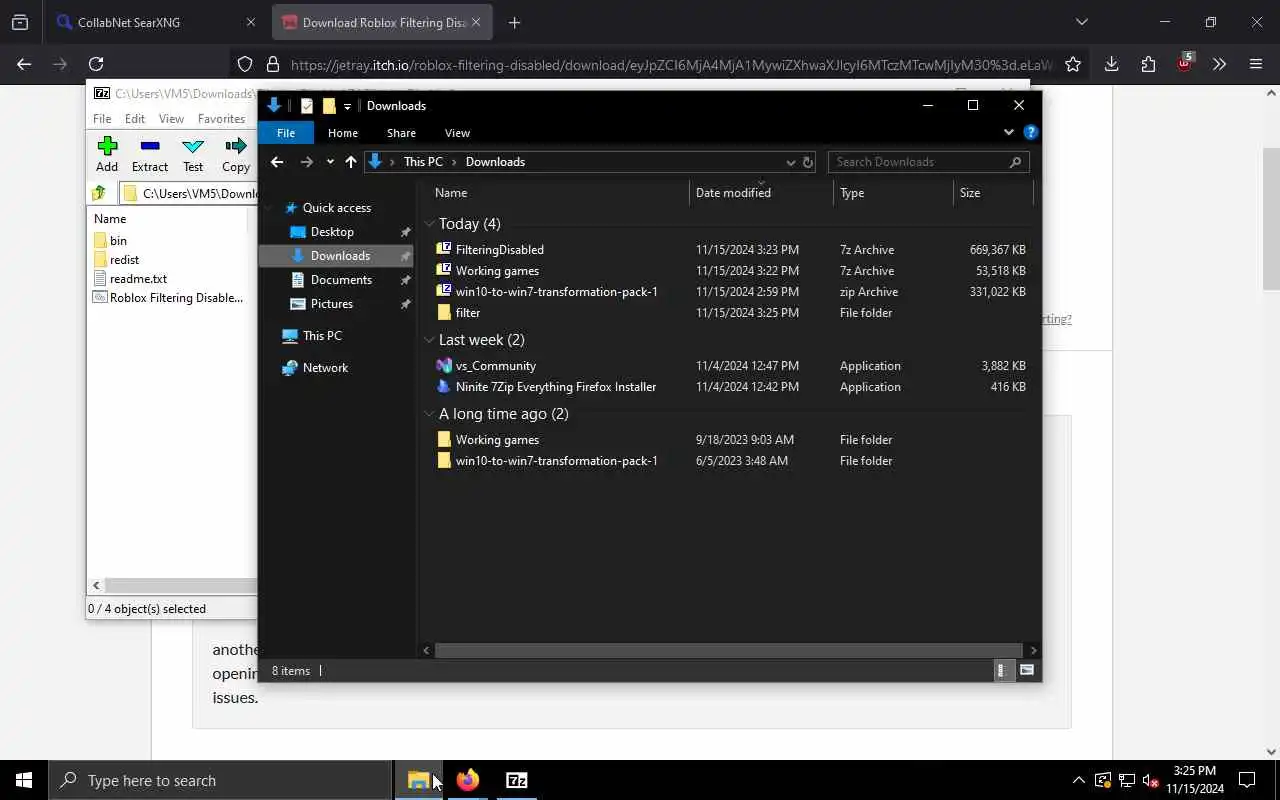1280x800 pixels.
Task: Open the notification center icon
Action: 1247,780
